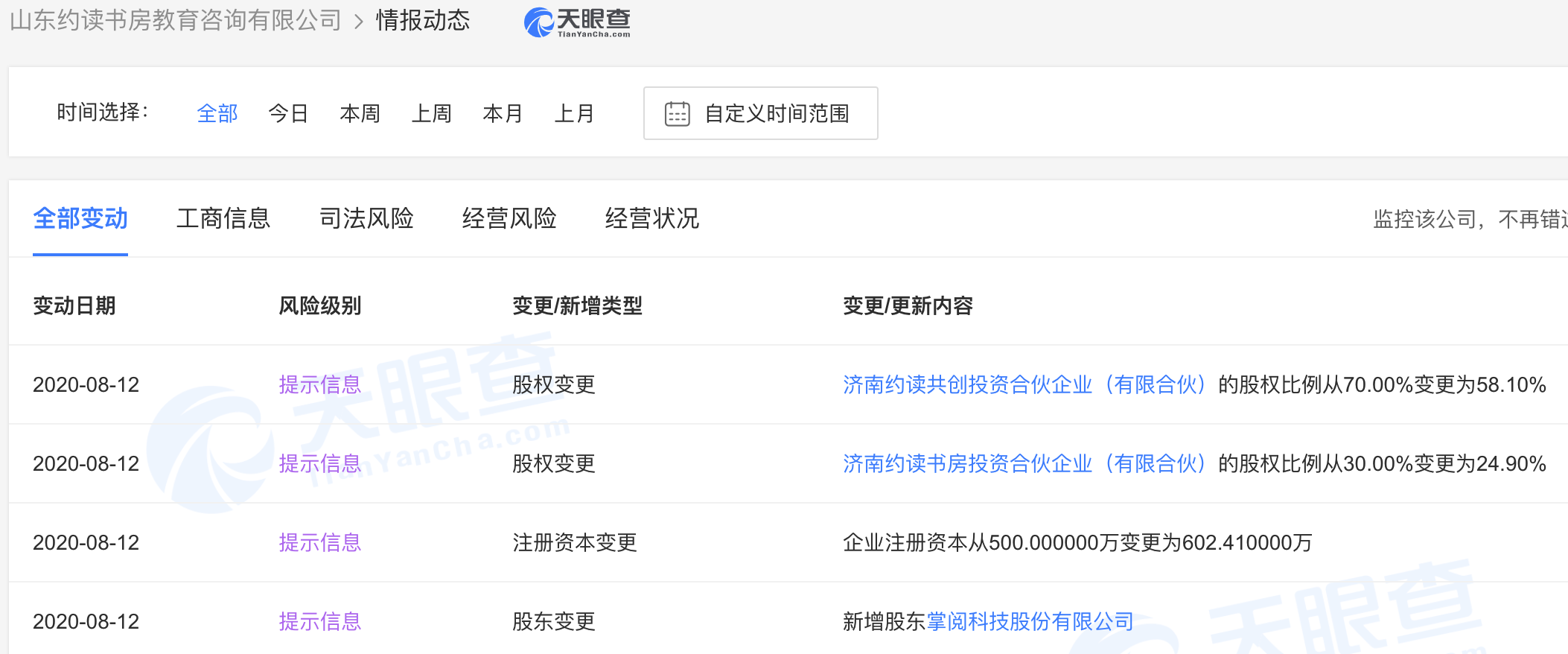Filter changes by 上月
The height and width of the screenshot is (654, 1568).
pos(574,113)
